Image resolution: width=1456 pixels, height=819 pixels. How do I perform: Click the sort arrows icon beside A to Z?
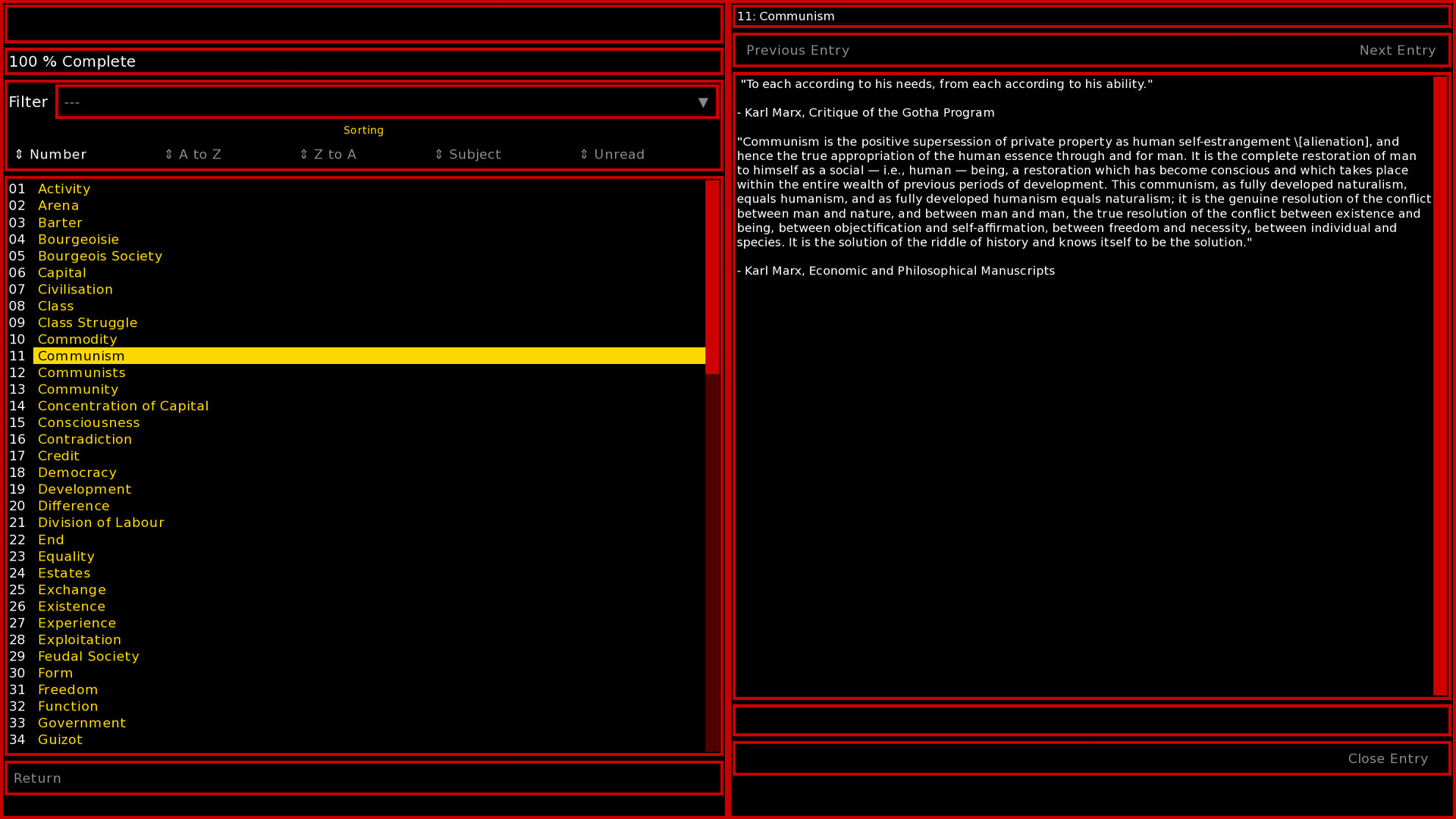point(169,154)
